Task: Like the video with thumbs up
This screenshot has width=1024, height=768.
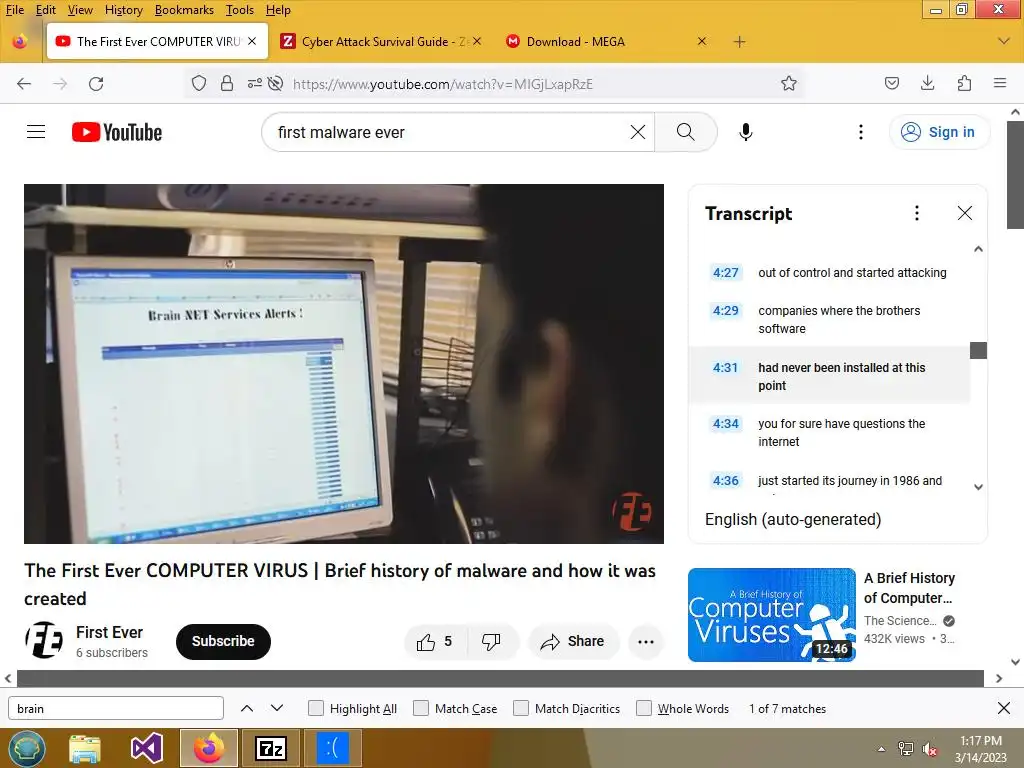Action: [x=436, y=642]
